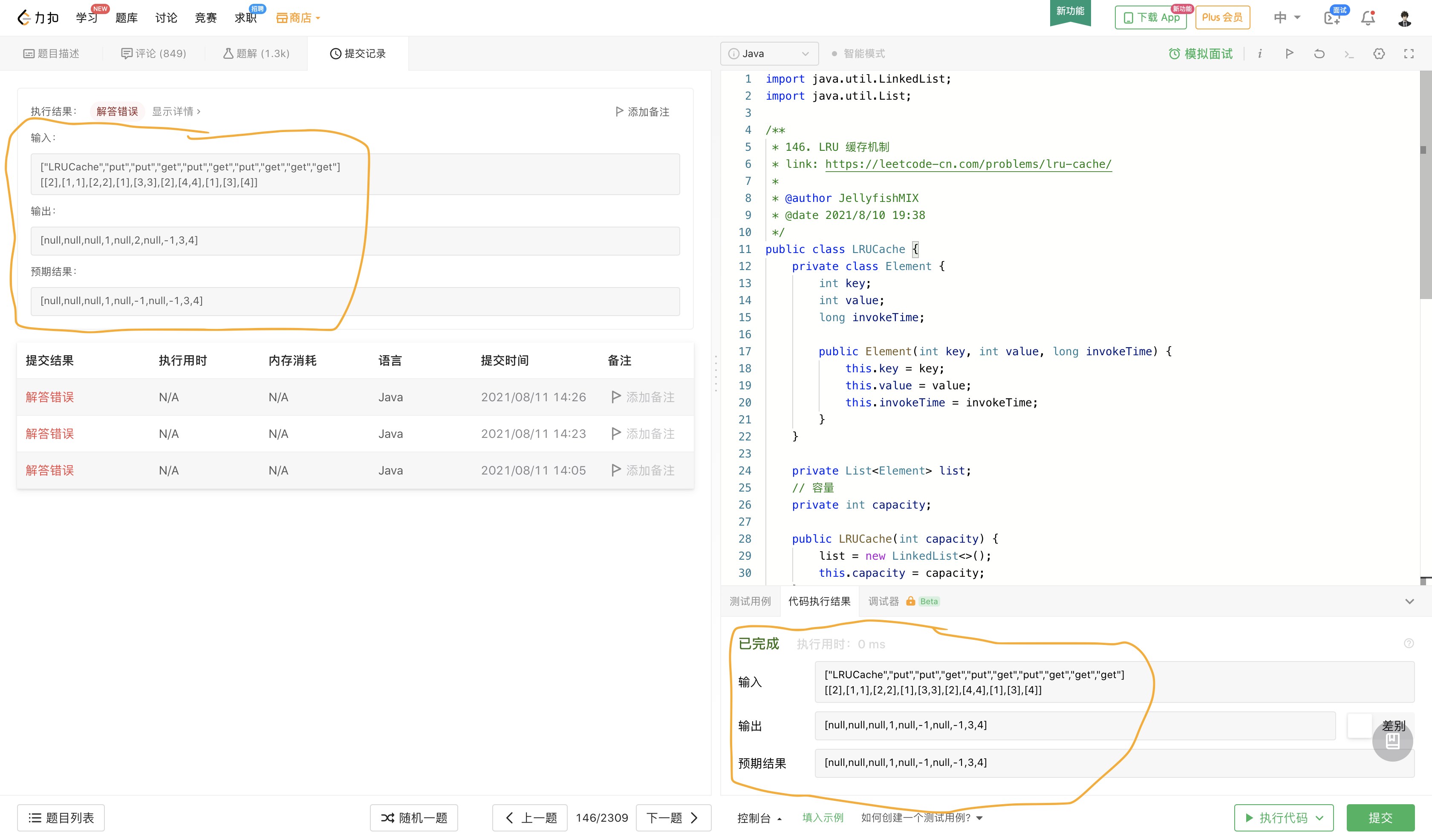Expand 显示详情 details

coord(176,111)
